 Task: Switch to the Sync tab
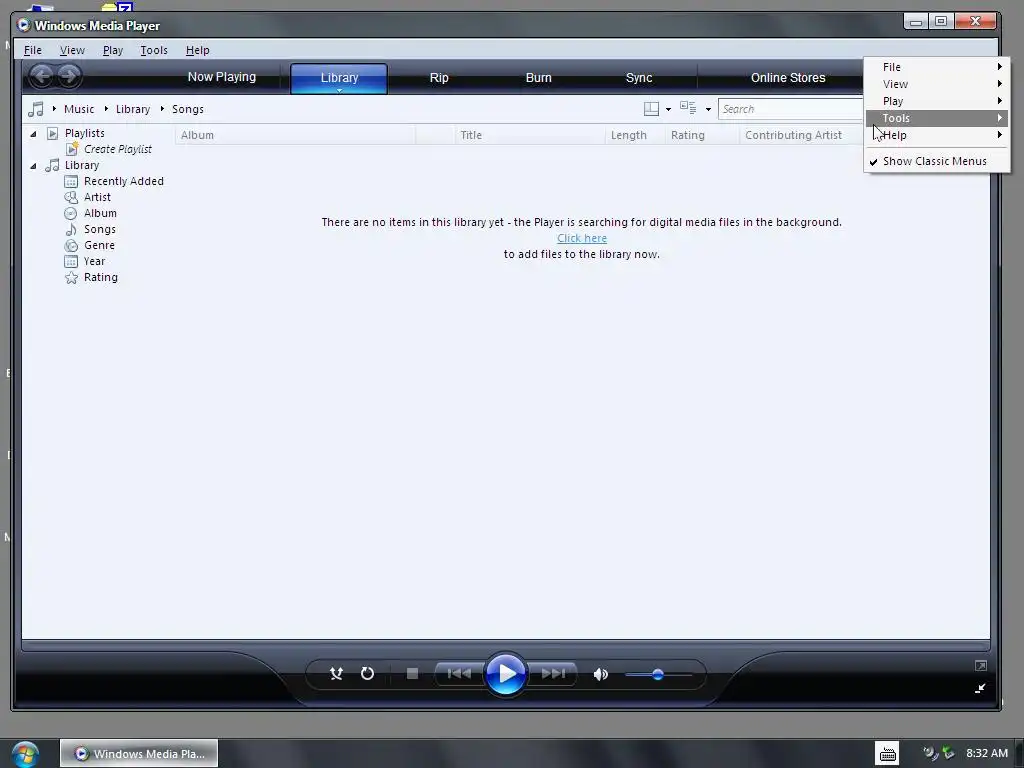click(x=639, y=78)
